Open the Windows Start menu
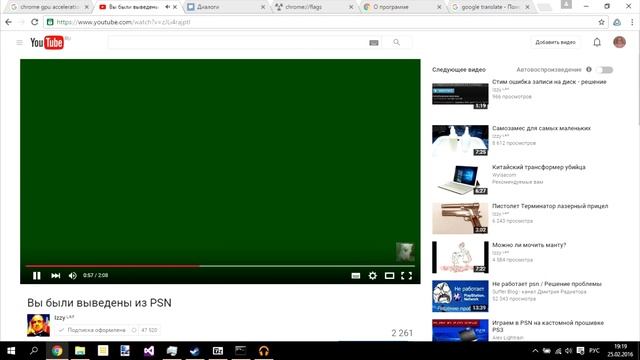This screenshot has height=360, width=640. [x=11, y=351]
